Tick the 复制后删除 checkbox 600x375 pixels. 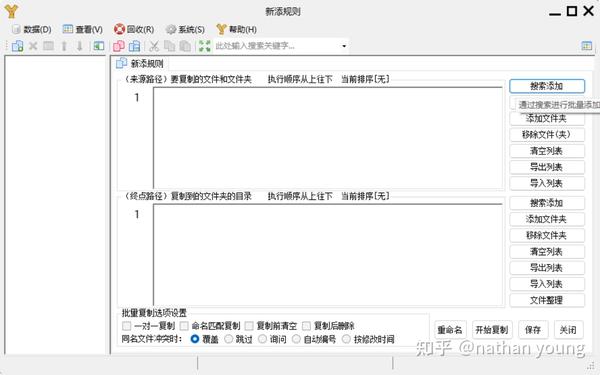coord(307,326)
